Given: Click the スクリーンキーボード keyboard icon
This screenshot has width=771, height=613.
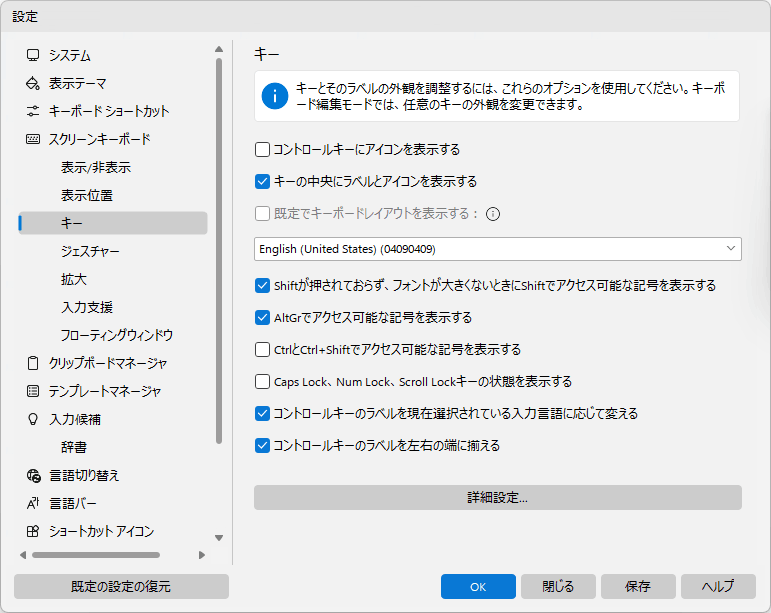Looking at the screenshot, I should (x=33, y=139).
